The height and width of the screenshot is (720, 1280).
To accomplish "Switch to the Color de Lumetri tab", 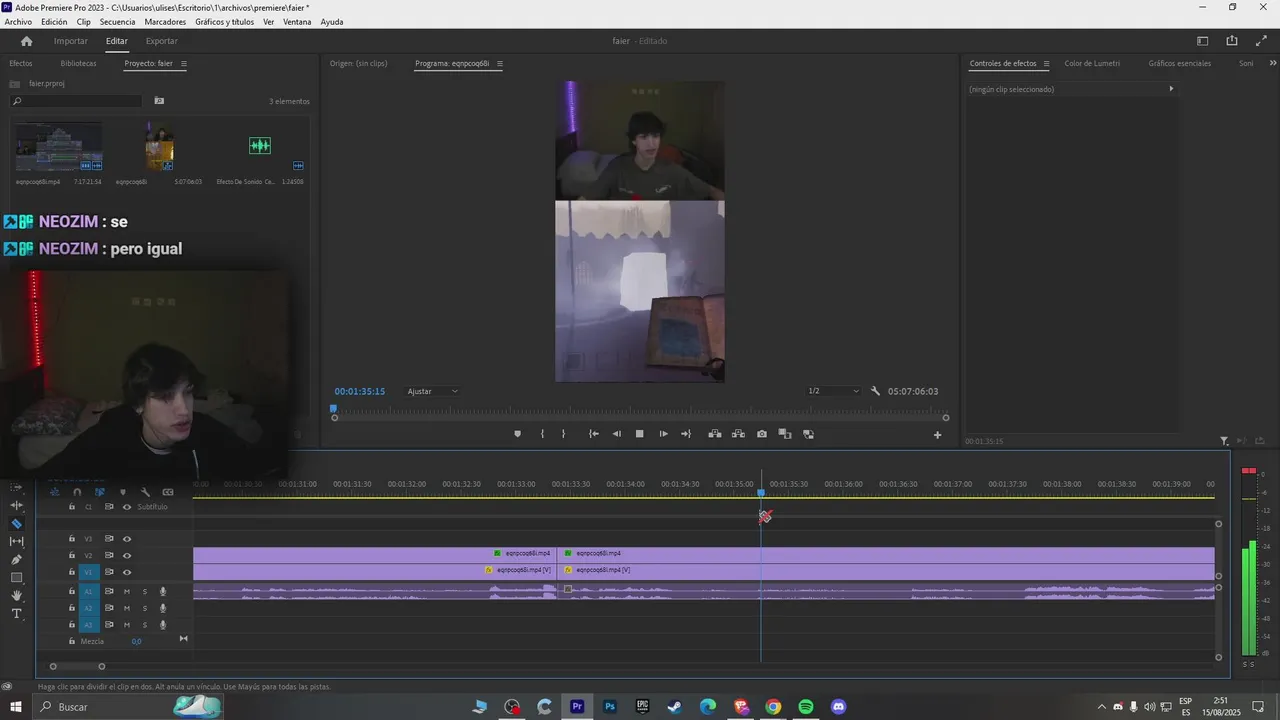I will (x=1092, y=63).
